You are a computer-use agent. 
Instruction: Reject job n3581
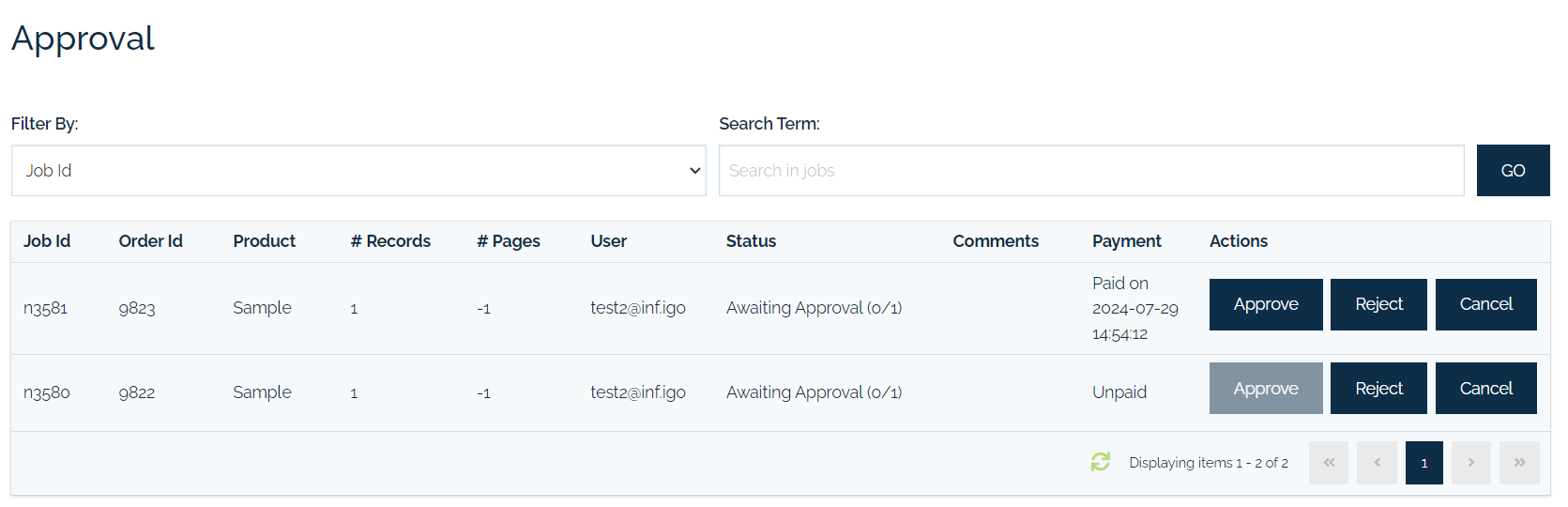point(1378,304)
